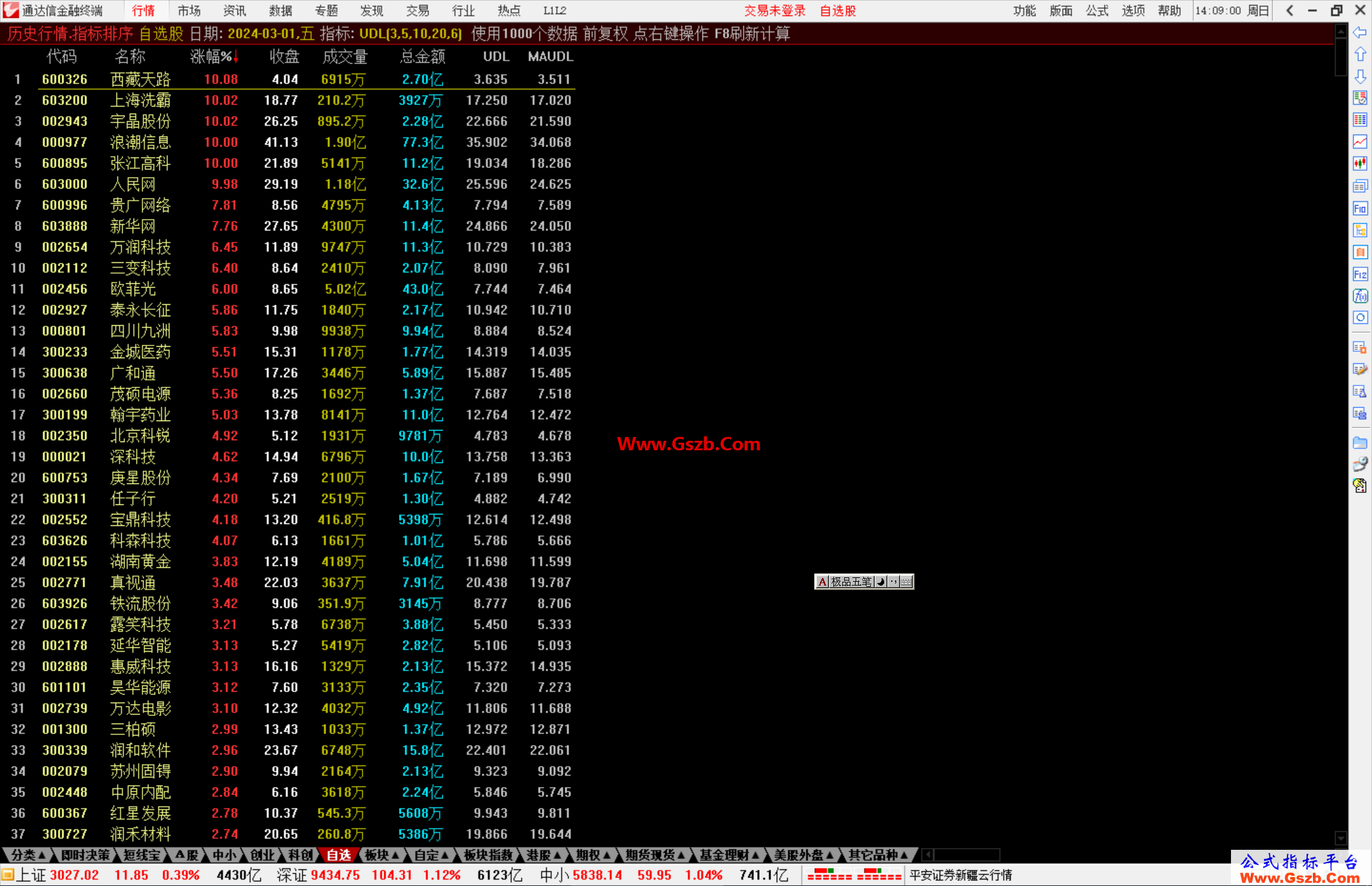The height and width of the screenshot is (886, 1372).
Task: Click the 极品五笔 input method toolbar
Action: 864,582
